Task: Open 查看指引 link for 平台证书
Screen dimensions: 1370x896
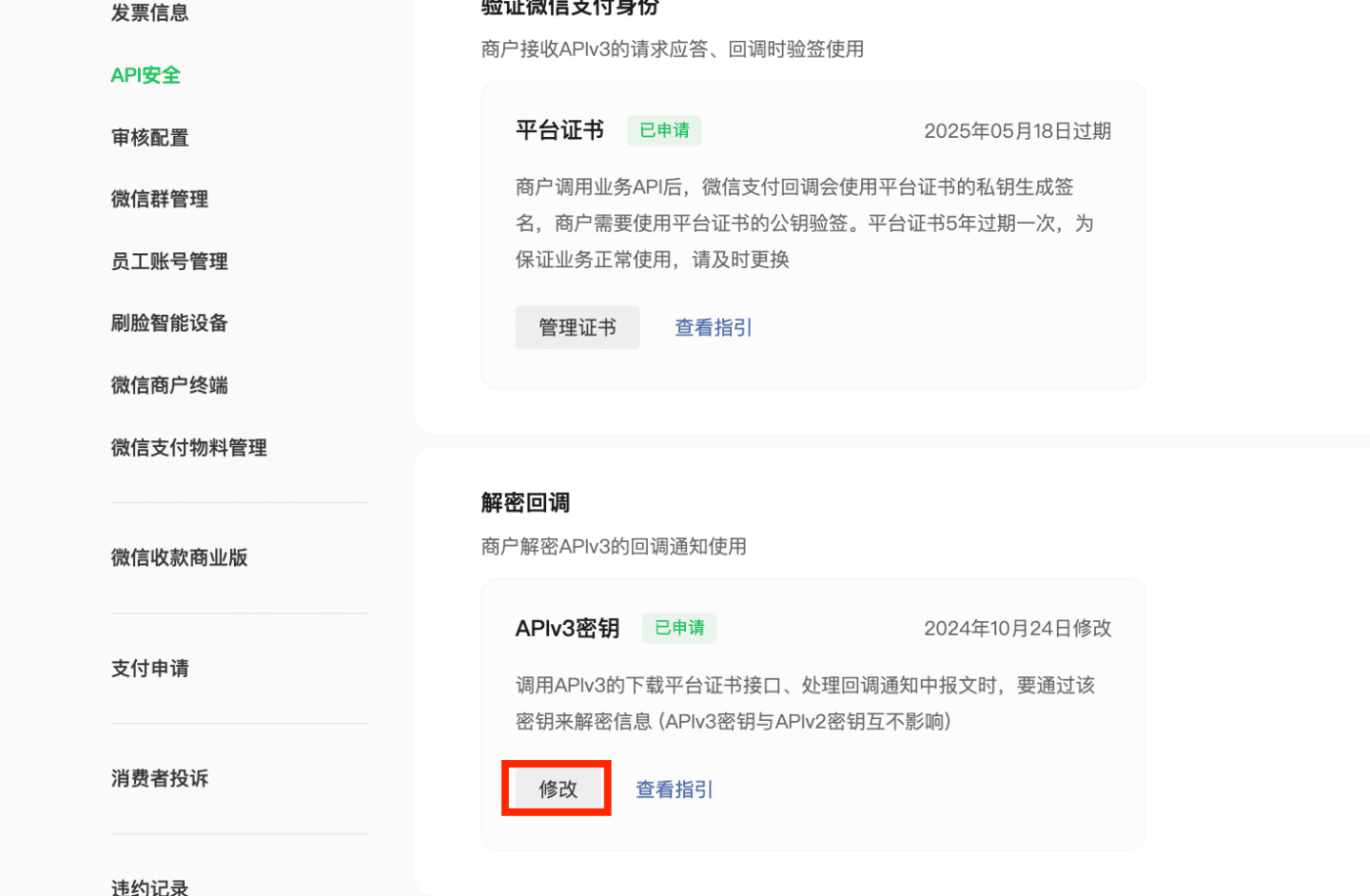Action: pos(713,328)
